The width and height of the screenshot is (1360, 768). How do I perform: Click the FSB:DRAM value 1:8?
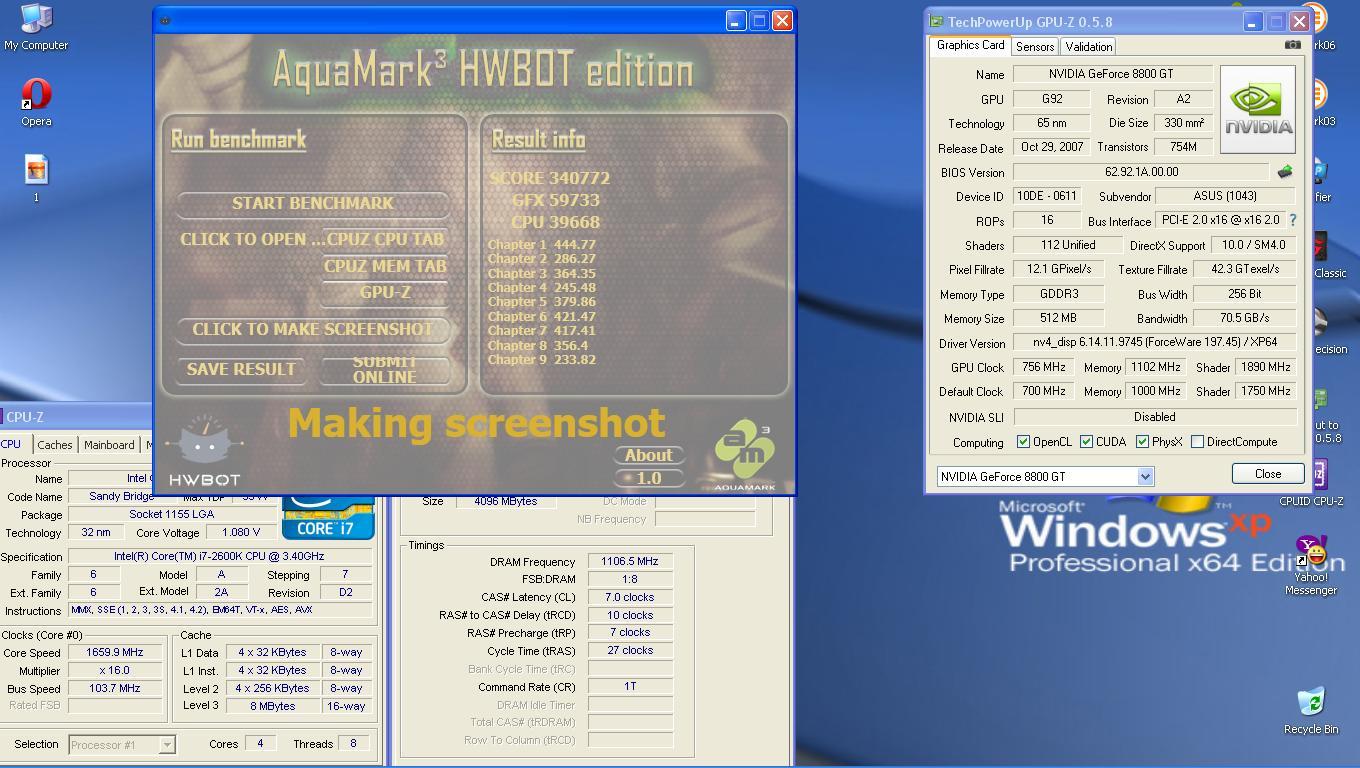pyautogui.click(x=629, y=579)
